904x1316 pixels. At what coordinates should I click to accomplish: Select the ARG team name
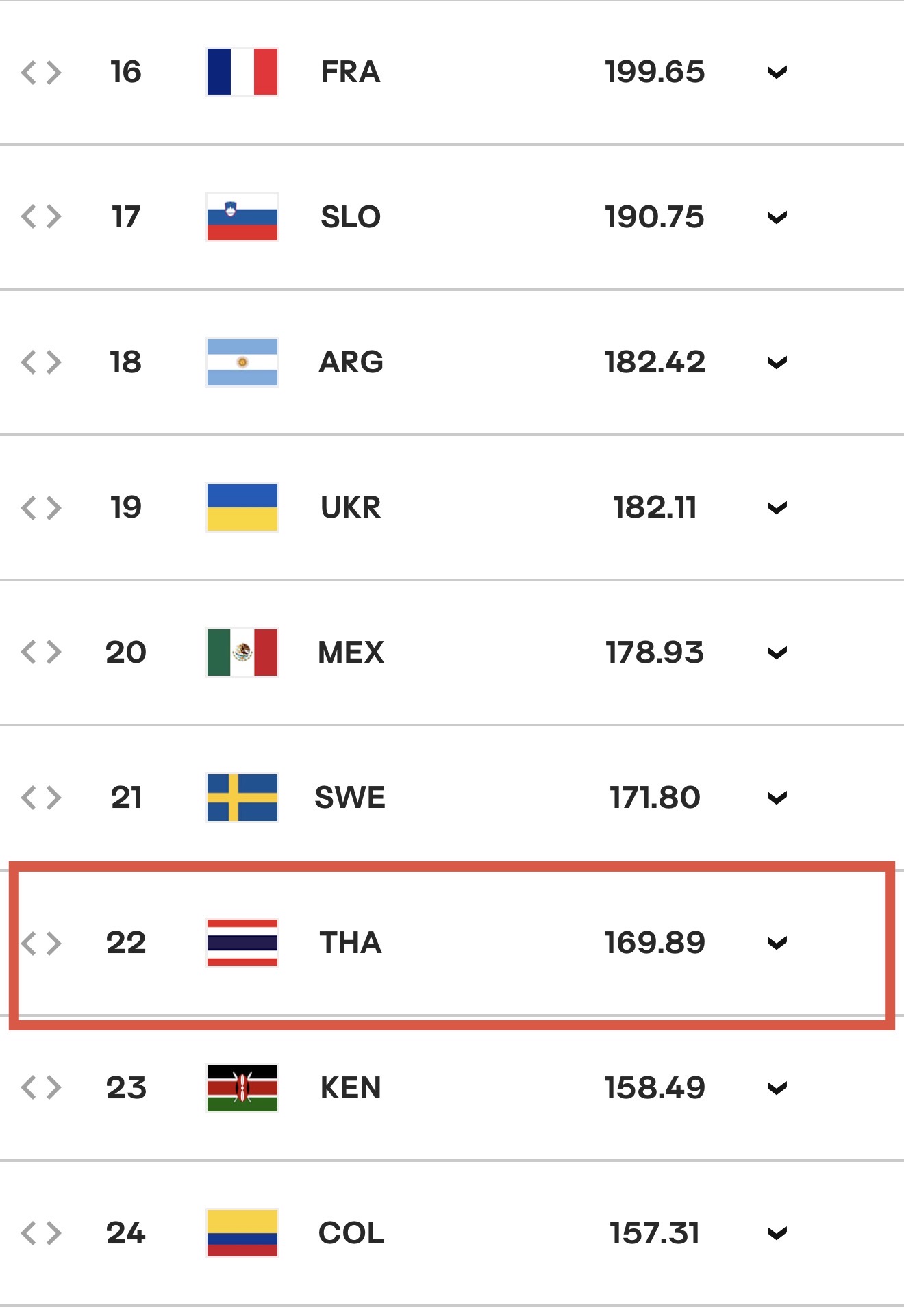[x=351, y=362]
